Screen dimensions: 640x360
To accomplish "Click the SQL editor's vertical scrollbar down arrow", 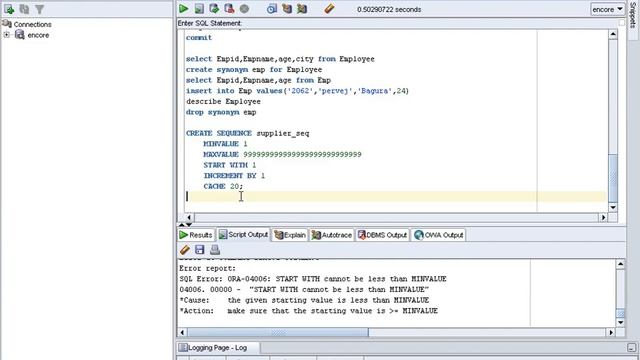I will pyautogui.click(x=613, y=207).
